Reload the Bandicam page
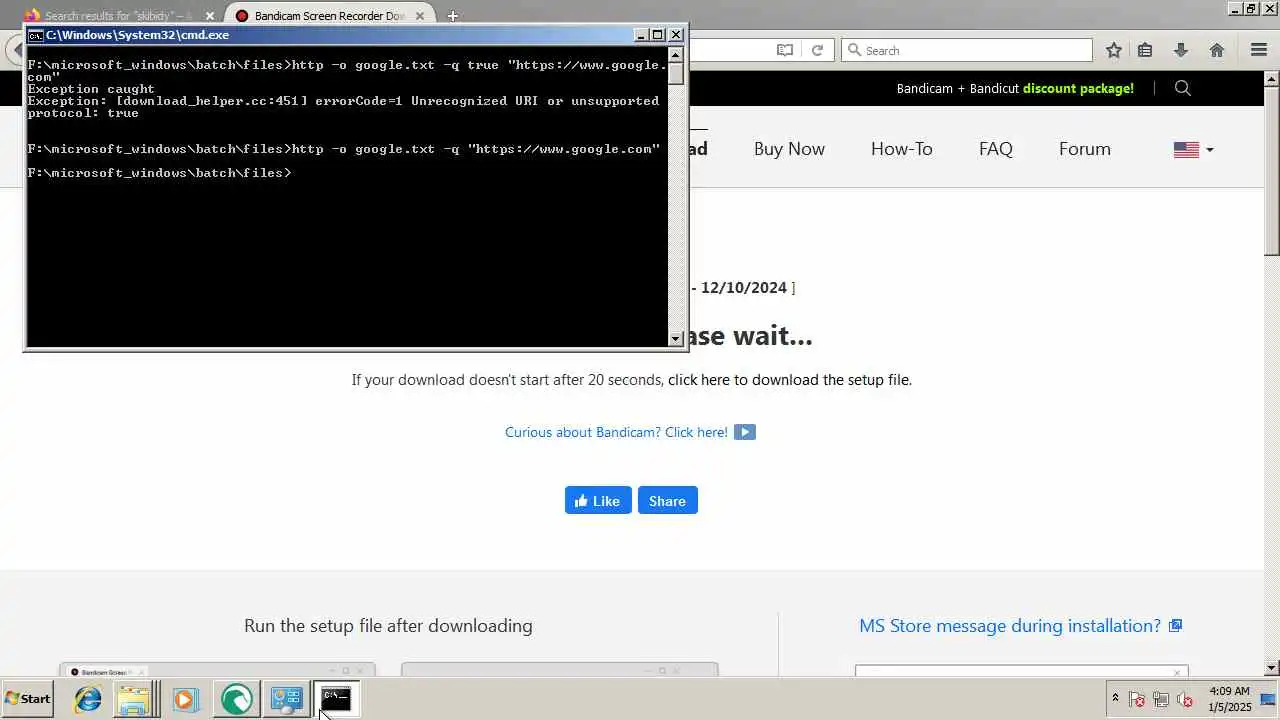The image size is (1280, 720). 817,50
